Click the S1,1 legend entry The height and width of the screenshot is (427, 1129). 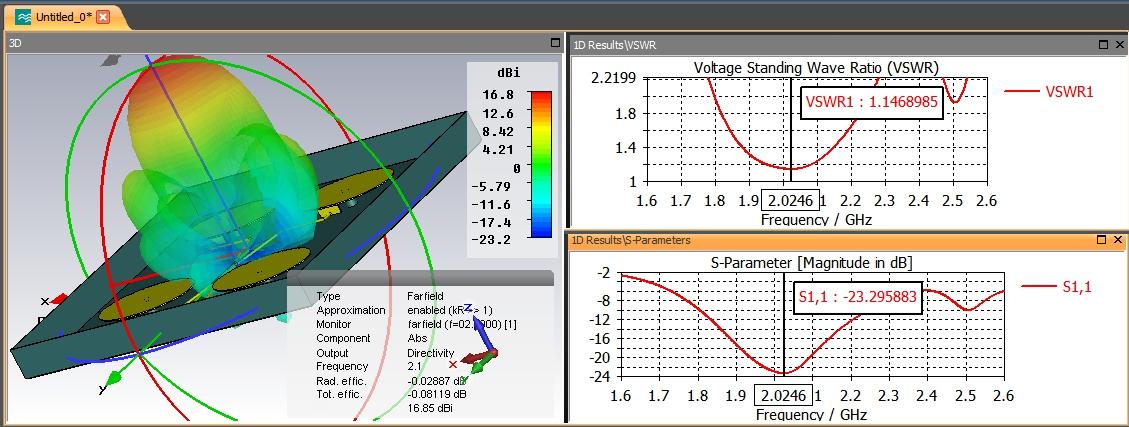[1057, 287]
